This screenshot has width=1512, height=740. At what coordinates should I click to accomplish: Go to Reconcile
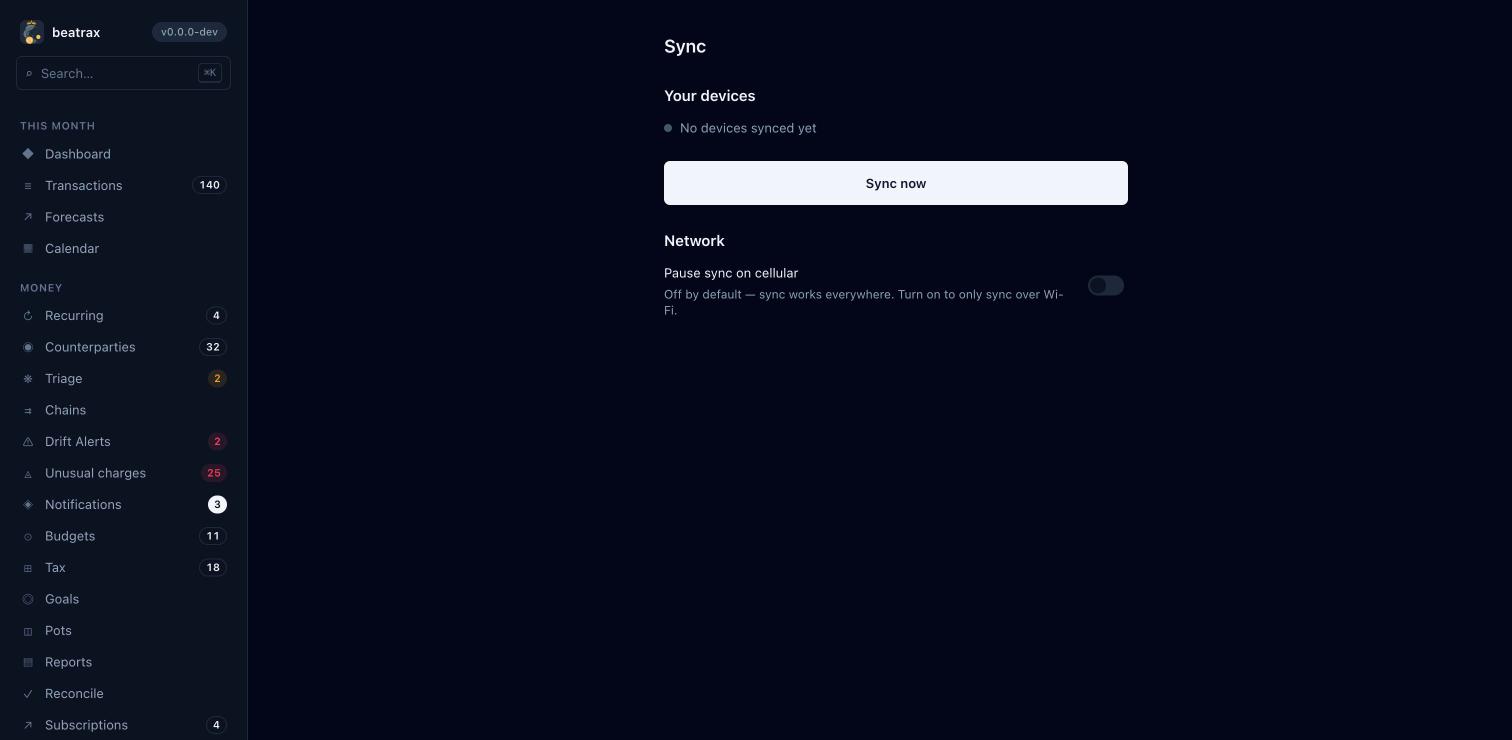point(124,694)
